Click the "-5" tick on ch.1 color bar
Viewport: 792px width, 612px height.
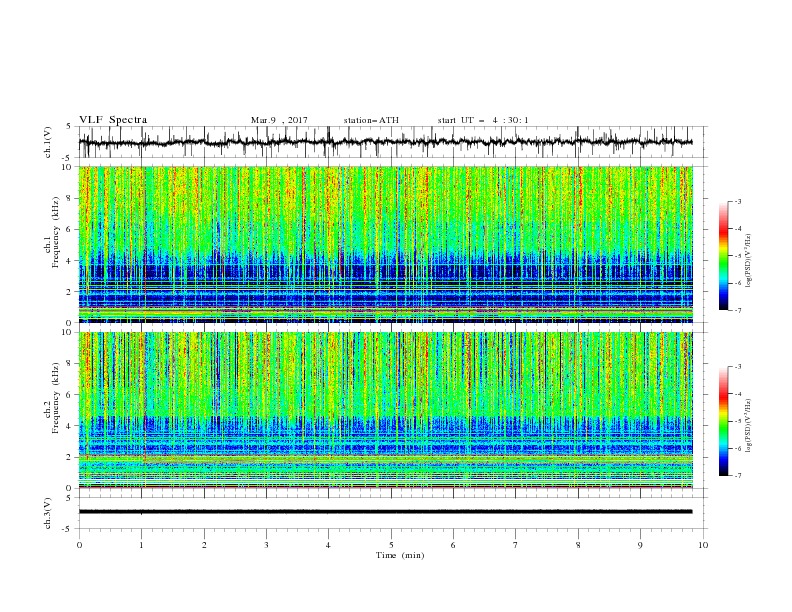tap(738, 256)
